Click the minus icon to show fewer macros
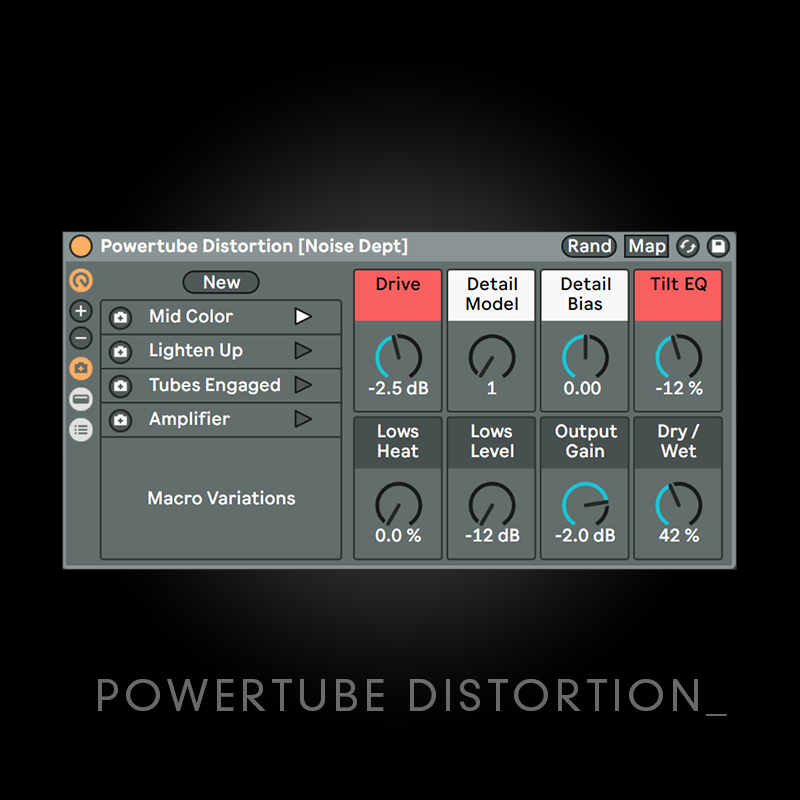 81,339
